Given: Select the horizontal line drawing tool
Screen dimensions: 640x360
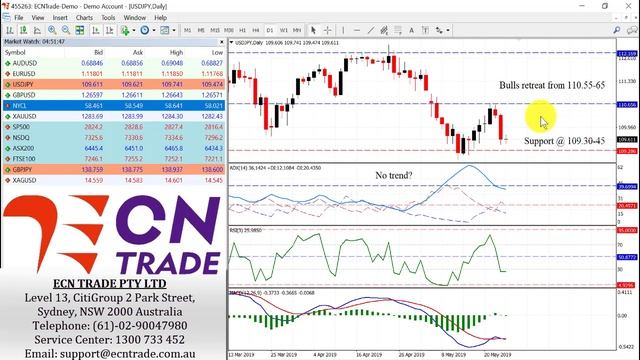Looking at the screenshot, I should pyautogui.click(x=357, y=30).
